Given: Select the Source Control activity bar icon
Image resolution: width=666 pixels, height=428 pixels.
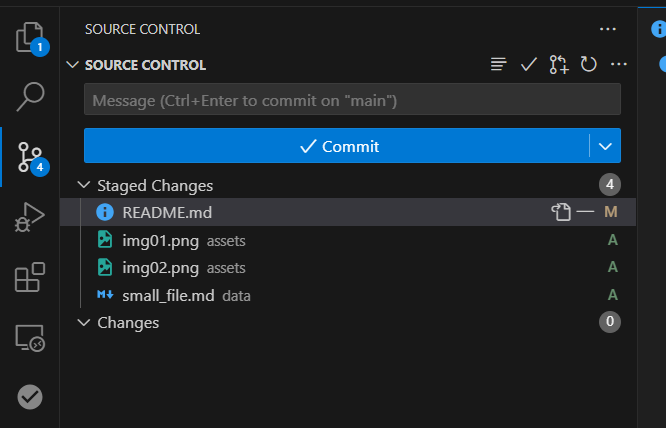Looking at the screenshot, I should [30, 158].
